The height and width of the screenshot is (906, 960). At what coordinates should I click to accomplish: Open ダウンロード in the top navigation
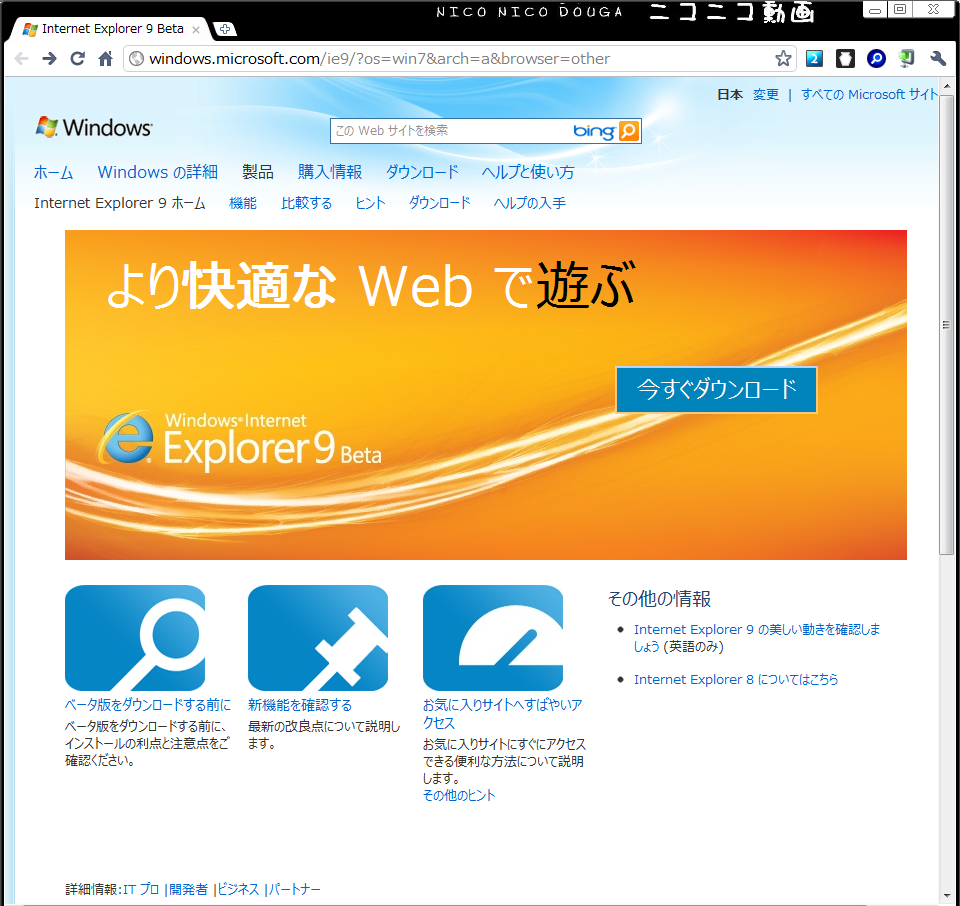tap(422, 172)
